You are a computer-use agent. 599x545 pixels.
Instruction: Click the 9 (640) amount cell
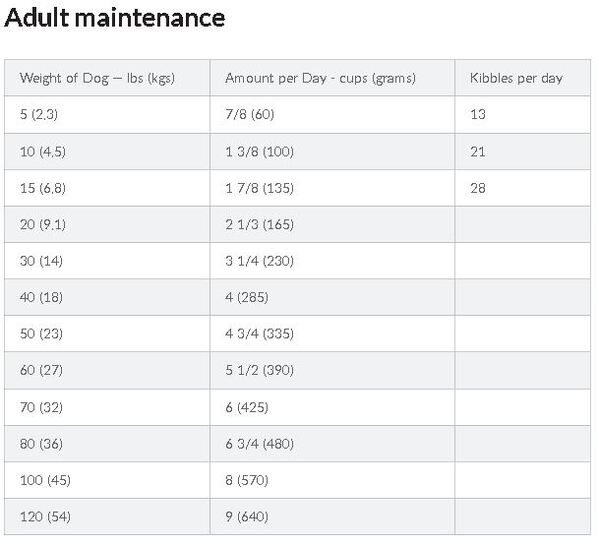(332, 516)
